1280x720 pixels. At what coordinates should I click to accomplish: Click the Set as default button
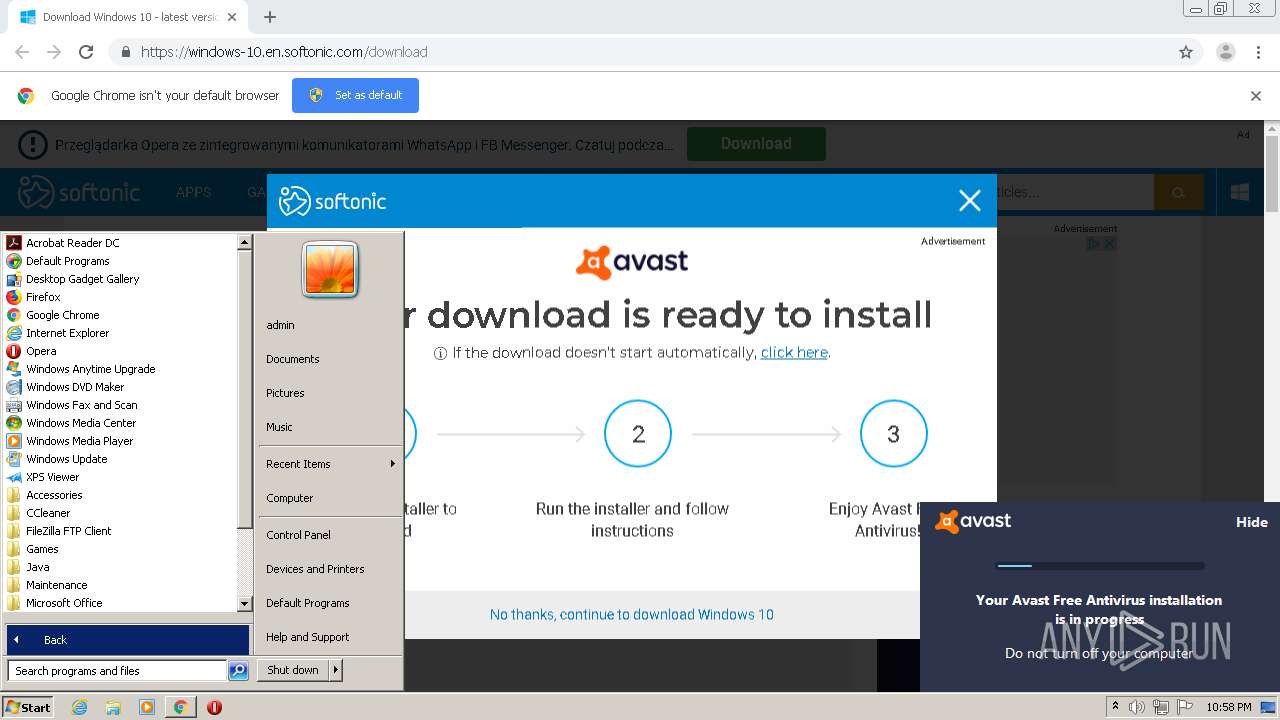point(355,95)
